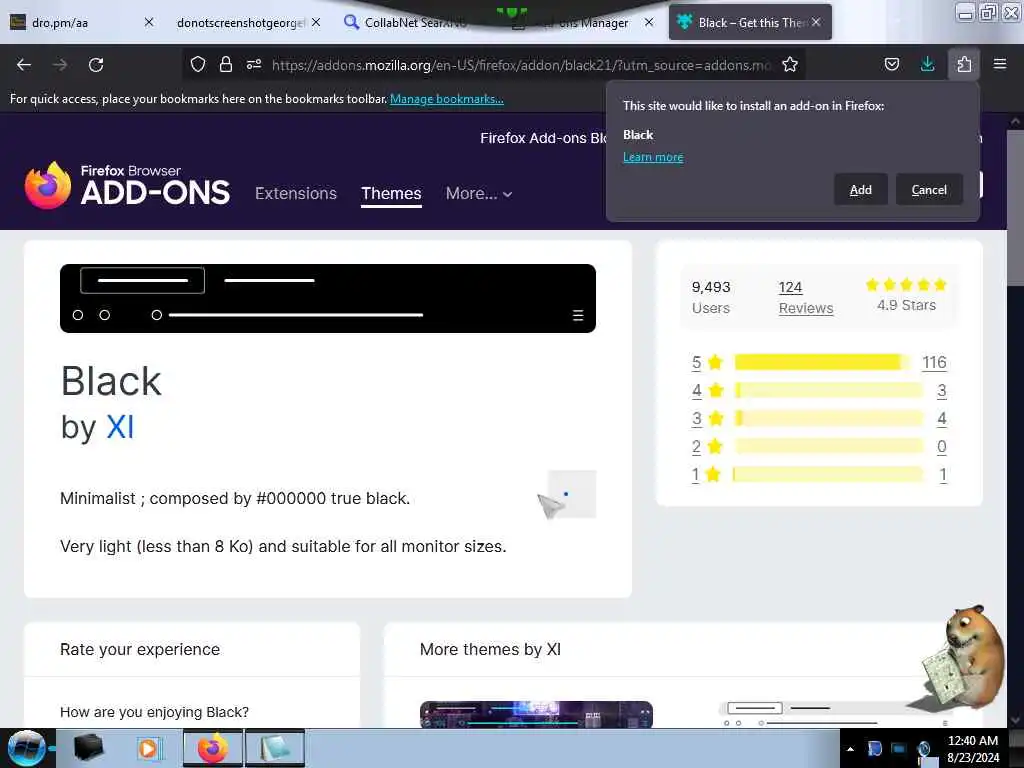Click the taskbar clock showing 12:40 AM
The image size is (1024, 768).
pos(973,749)
